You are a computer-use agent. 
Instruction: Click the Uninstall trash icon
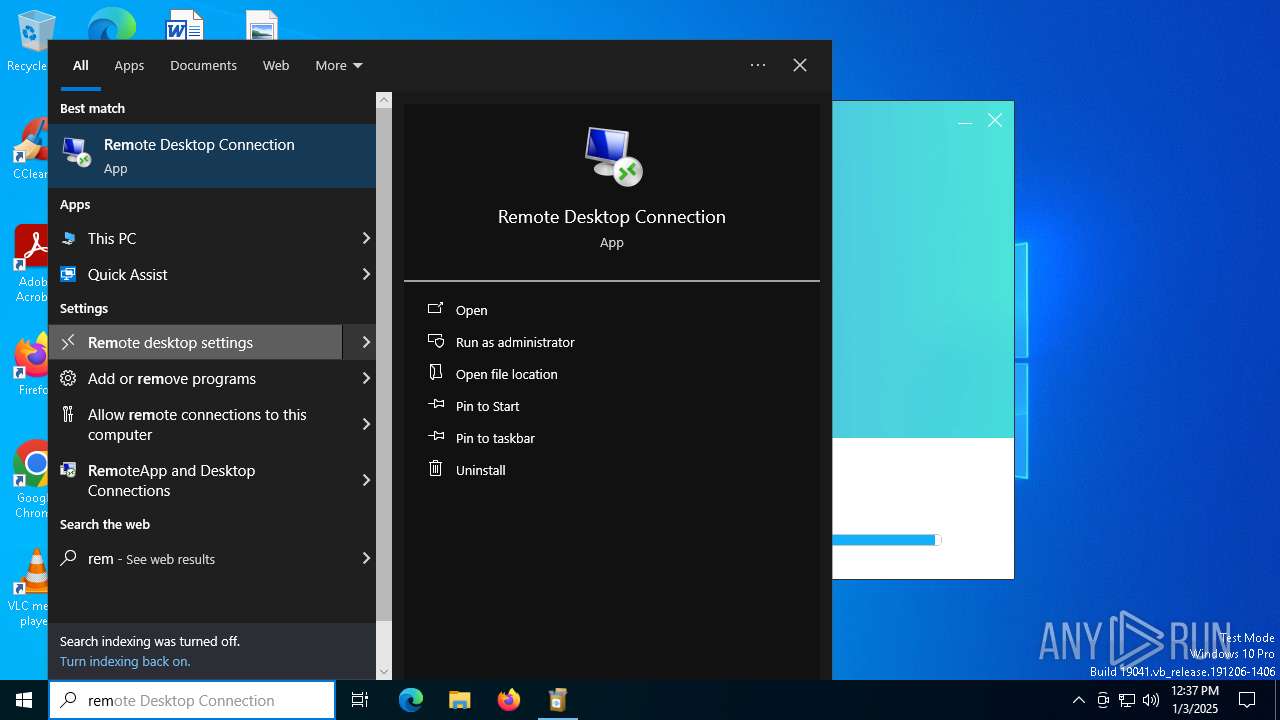point(435,468)
